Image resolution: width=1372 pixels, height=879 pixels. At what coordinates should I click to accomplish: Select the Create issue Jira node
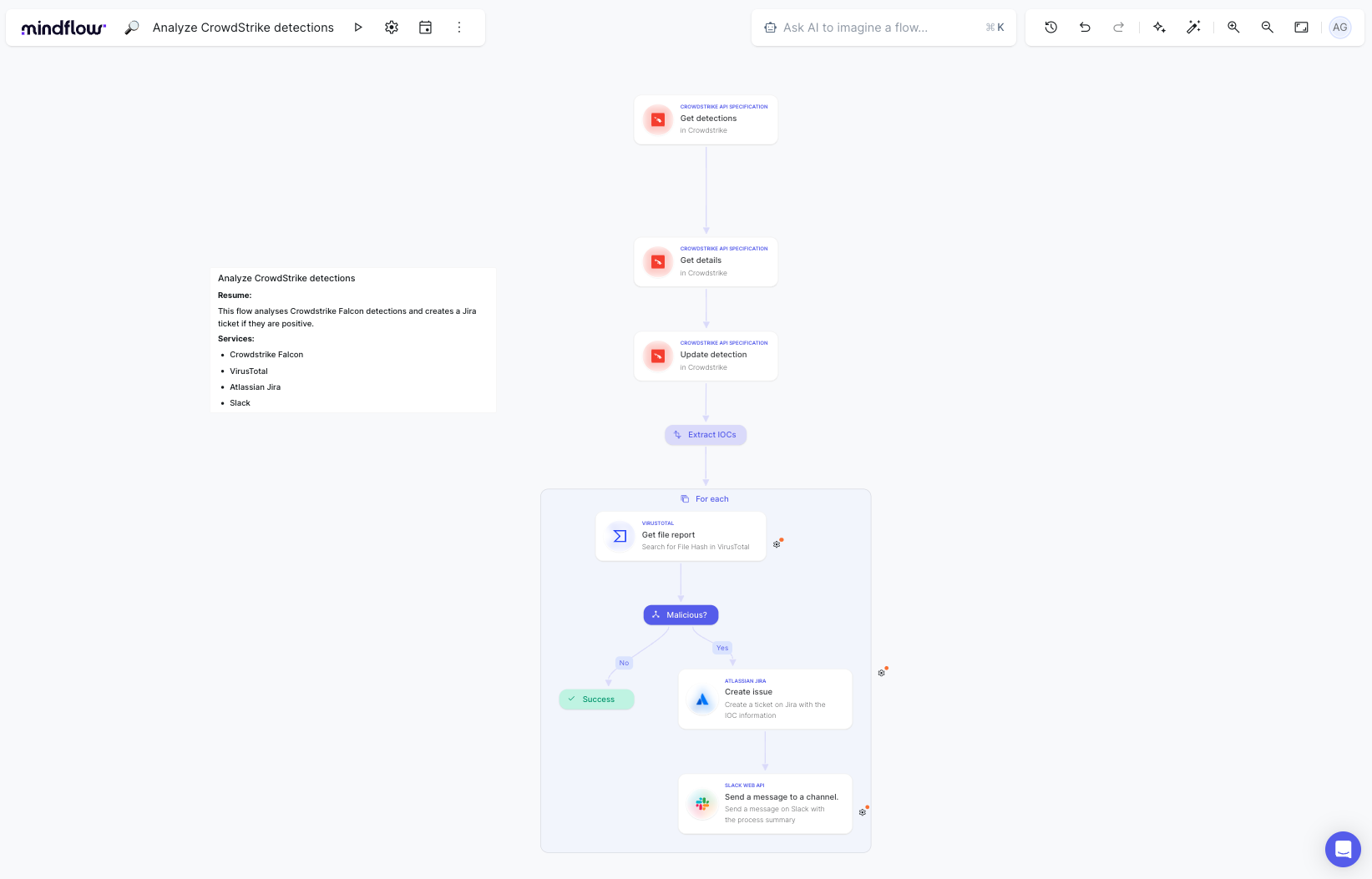click(765, 700)
